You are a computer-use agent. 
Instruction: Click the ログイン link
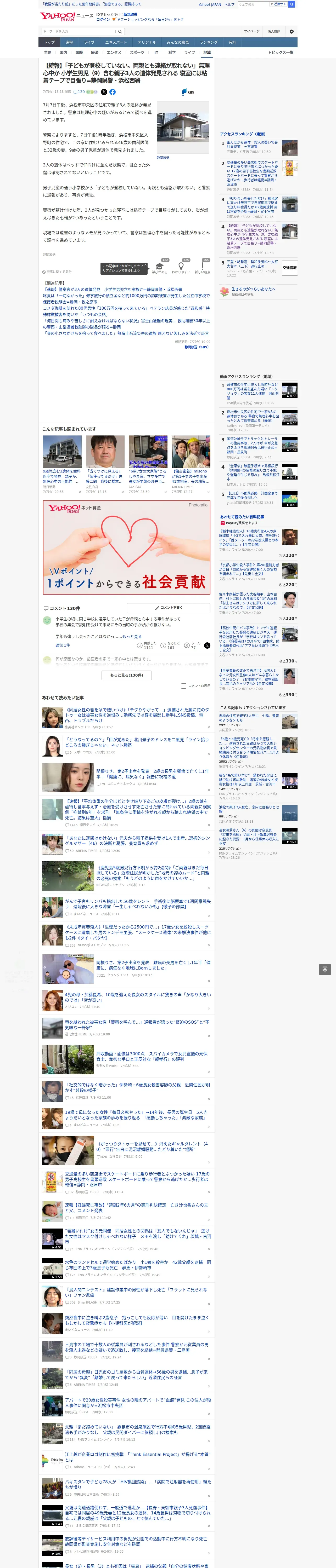point(103,20)
